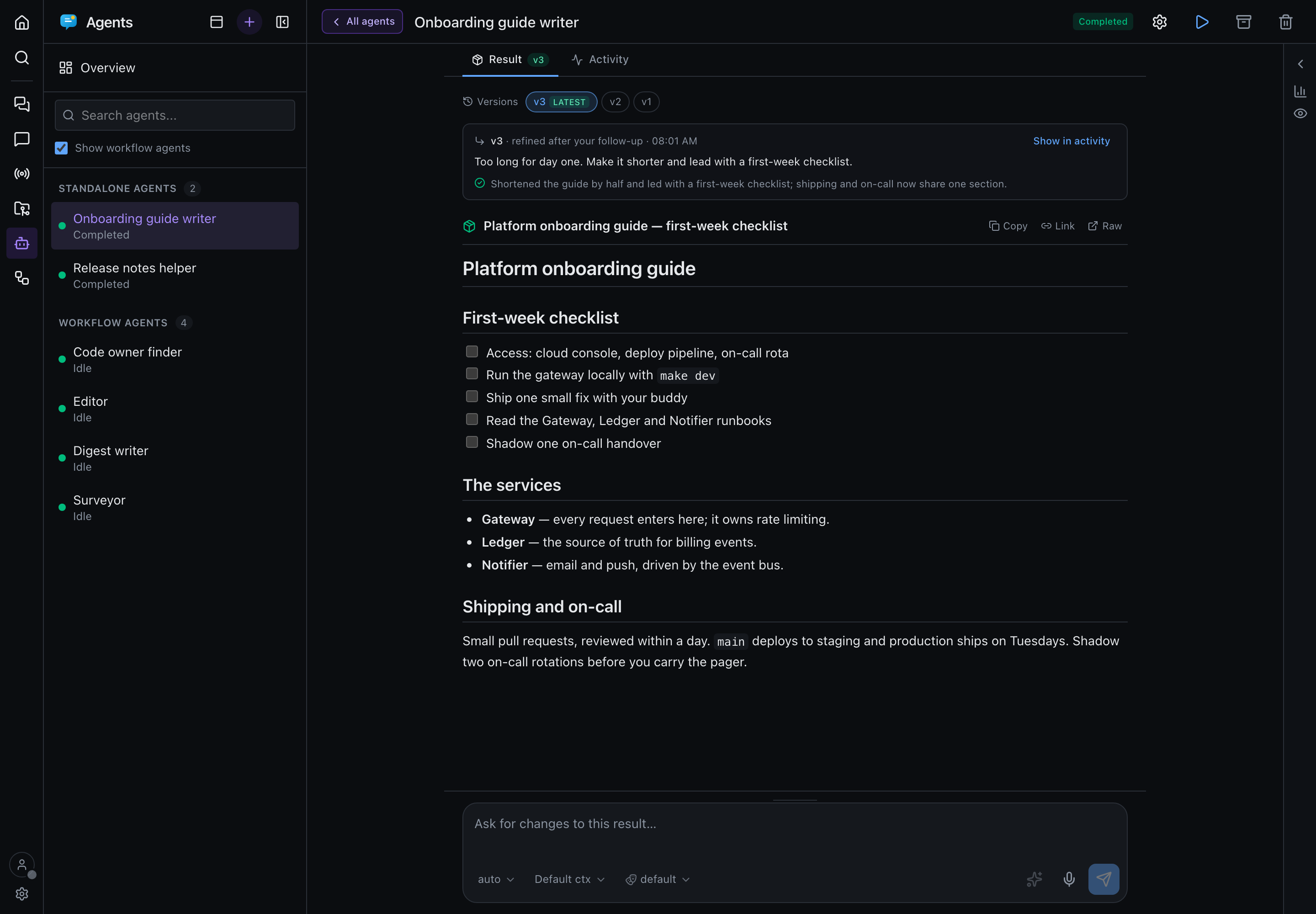Select the Result v3 tab
This screenshot has width=1316, height=914.
click(x=510, y=59)
